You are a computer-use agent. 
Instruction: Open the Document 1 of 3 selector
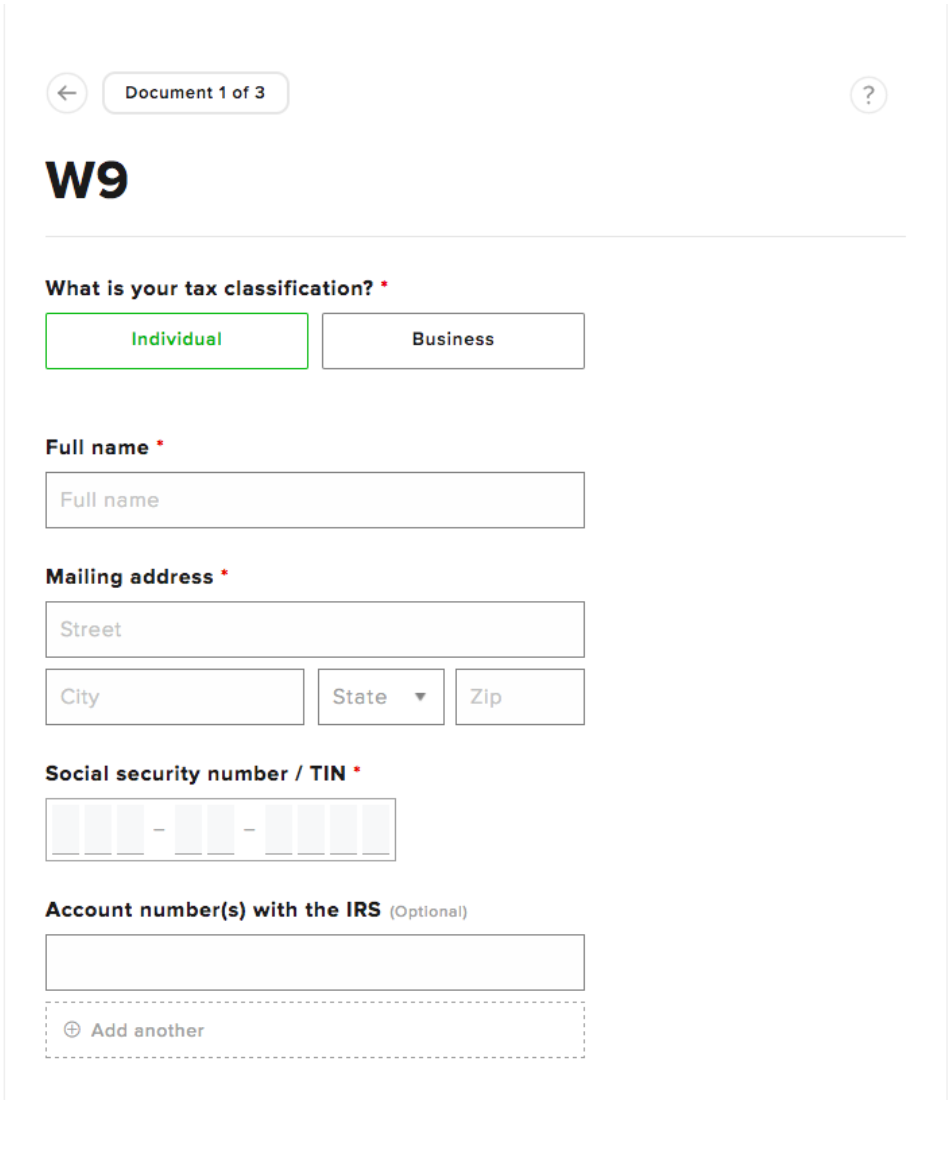(195, 93)
